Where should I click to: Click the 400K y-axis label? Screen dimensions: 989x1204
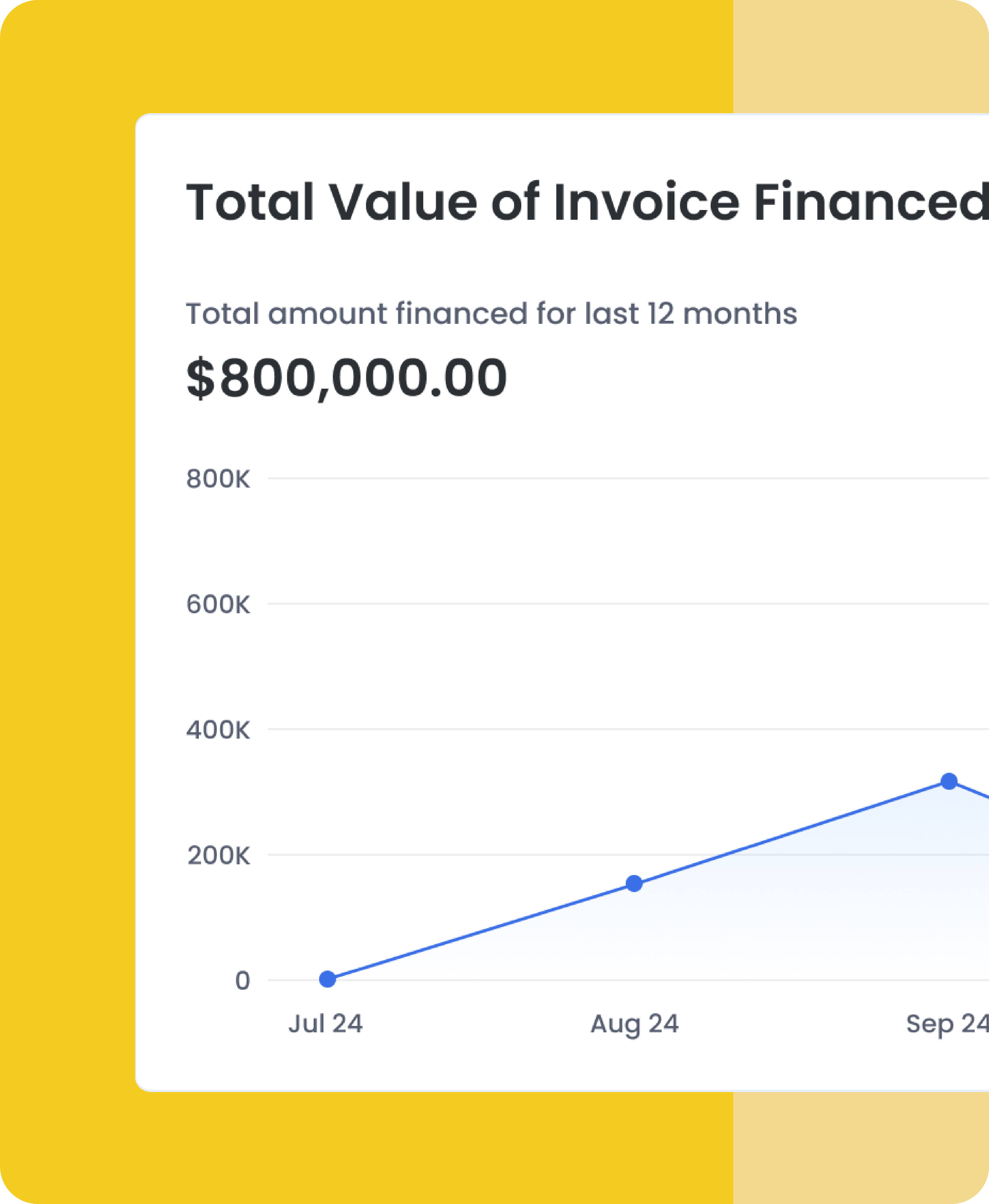(x=218, y=730)
